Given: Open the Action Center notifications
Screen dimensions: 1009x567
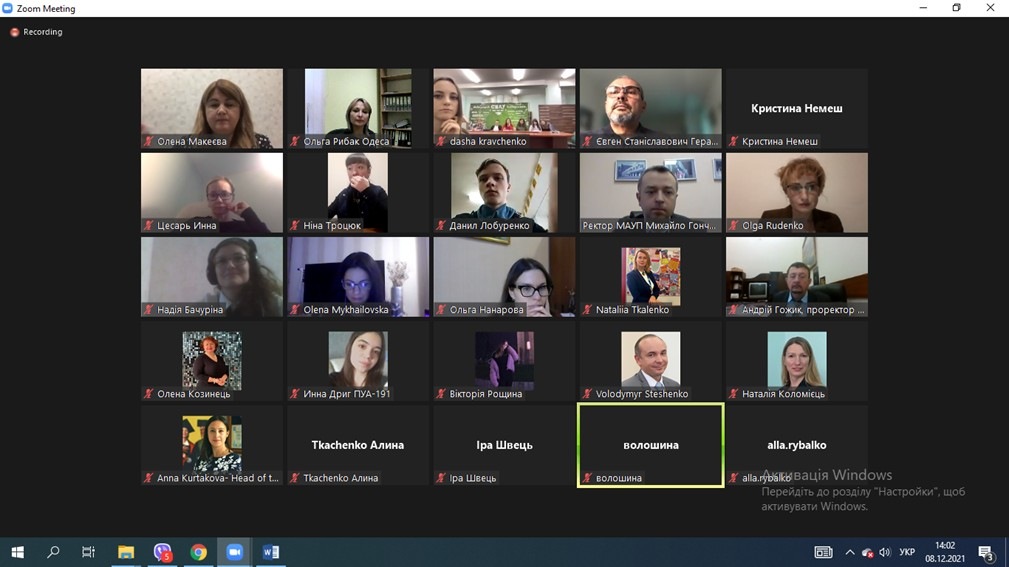Looking at the screenshot, I should (x=986, y=552).
